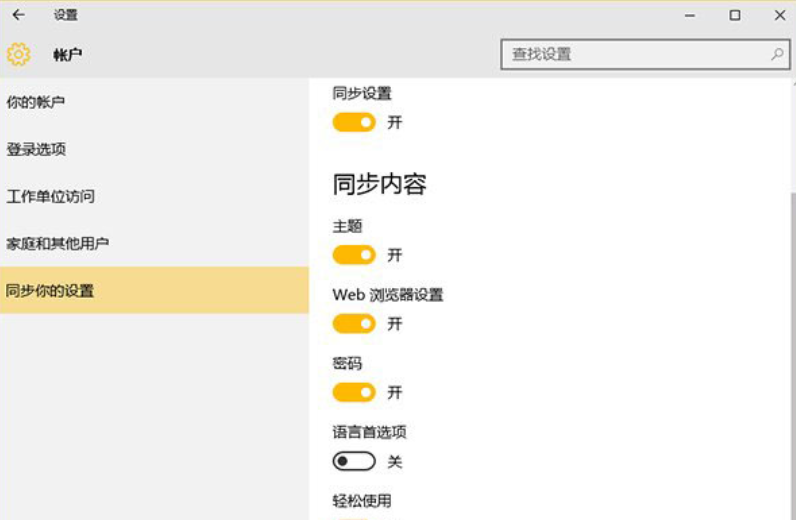Minimize the Settings window
The height and width of the screenshot is (520, 796).
[x=689, y=15]
